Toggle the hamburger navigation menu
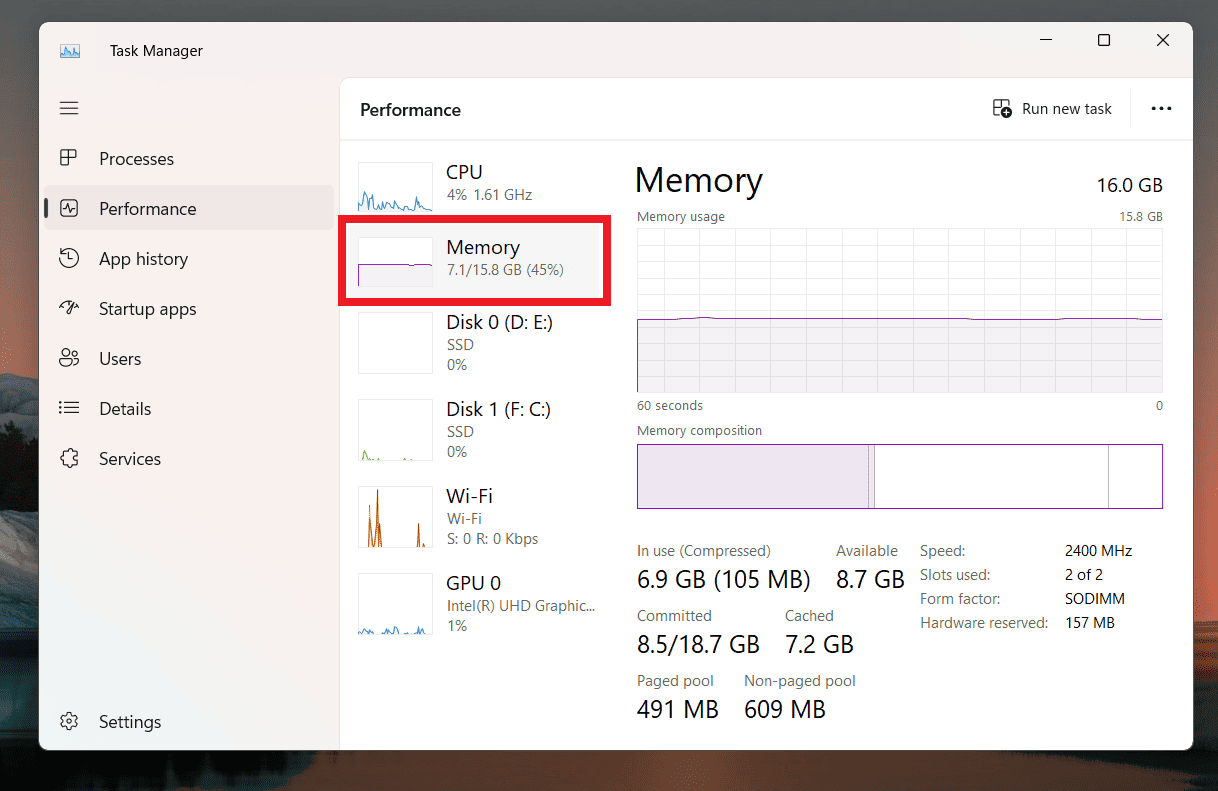The height and width of the screenshot is (791, 1218). [69, 108]
